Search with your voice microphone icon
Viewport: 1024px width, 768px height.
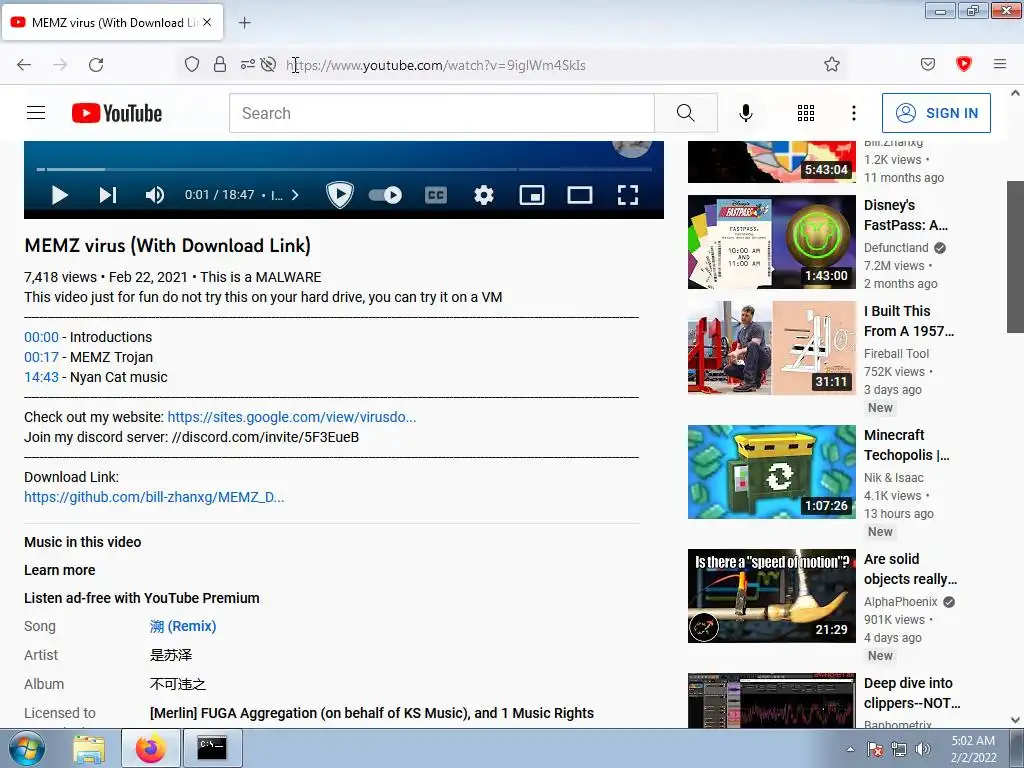tap(745, 113)
